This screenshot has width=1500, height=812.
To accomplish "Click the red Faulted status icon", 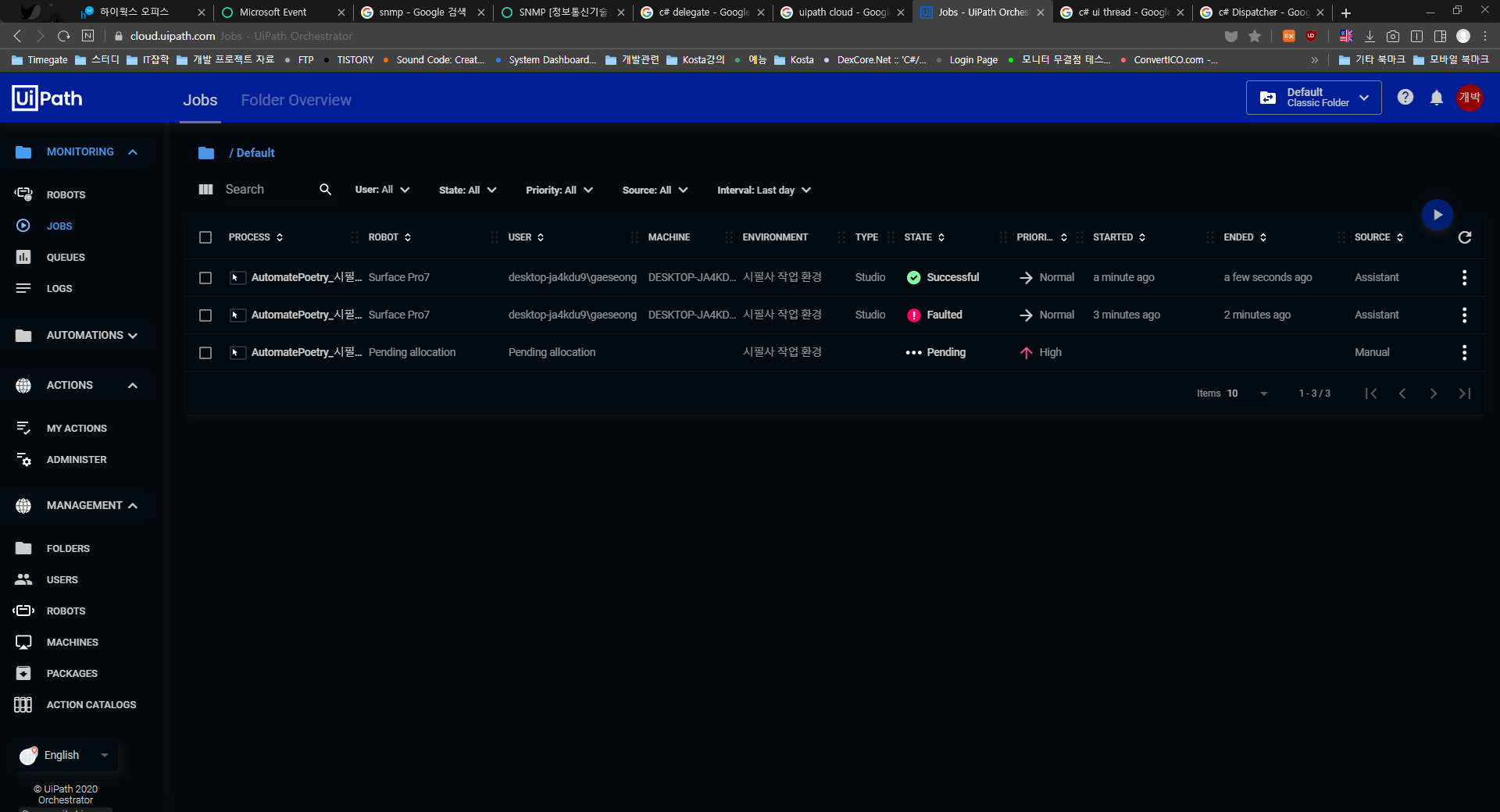I will click(913, 315).
